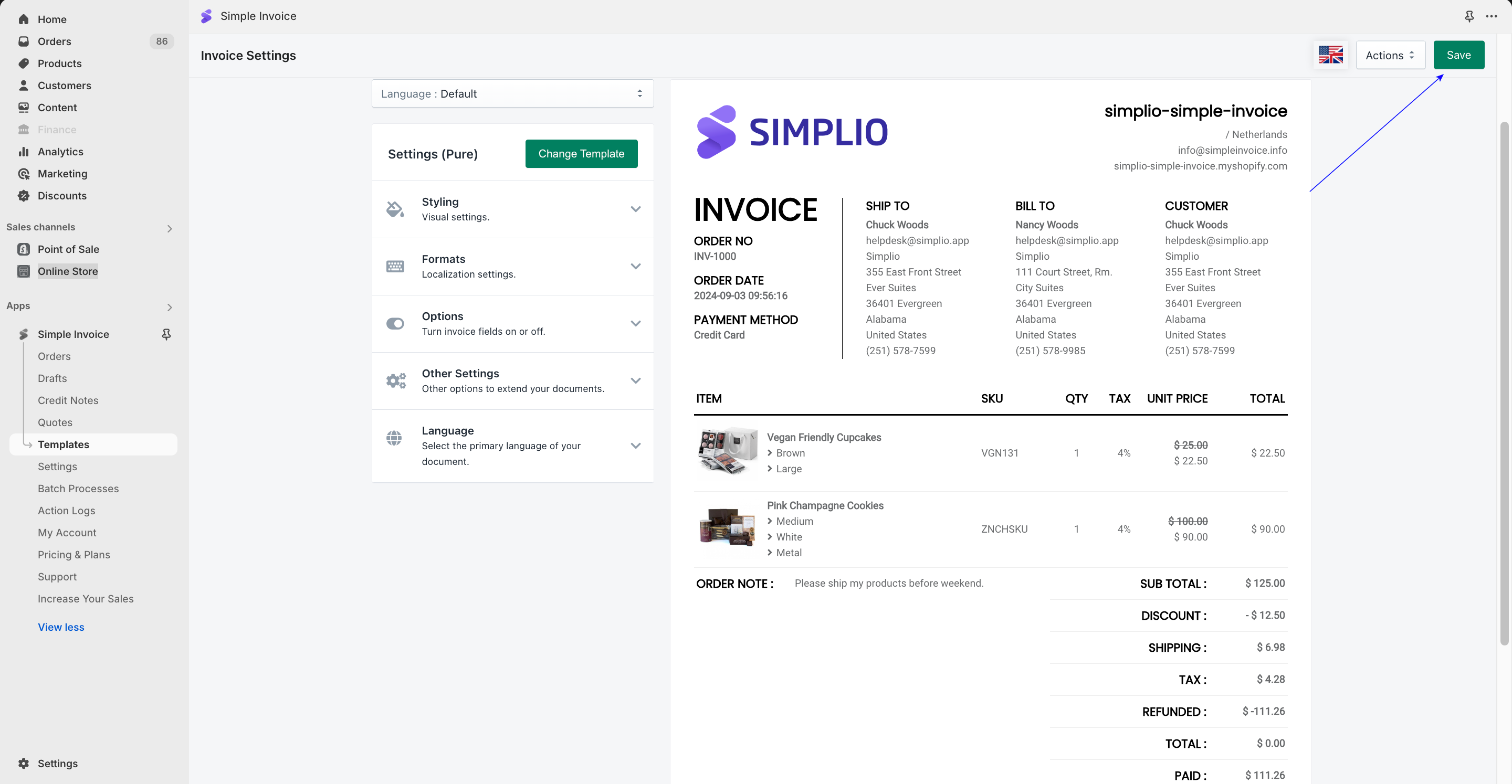The height and width of the screenshot is (784, 1512).
Task: Click the Other Settings gears icon
Action: [x=396, y=381]
